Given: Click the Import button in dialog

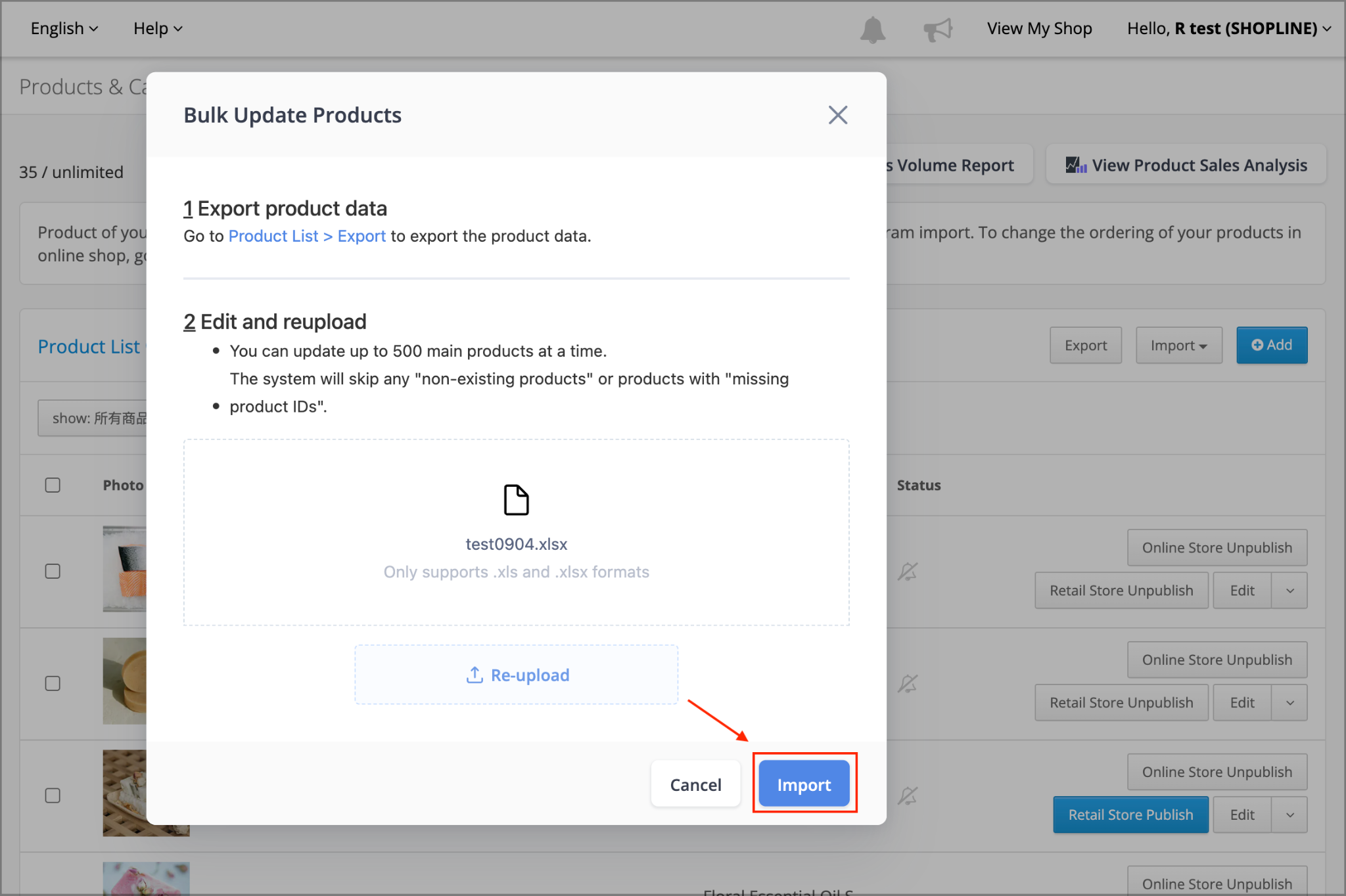Looking at the screenshot, I should (804, 784).
